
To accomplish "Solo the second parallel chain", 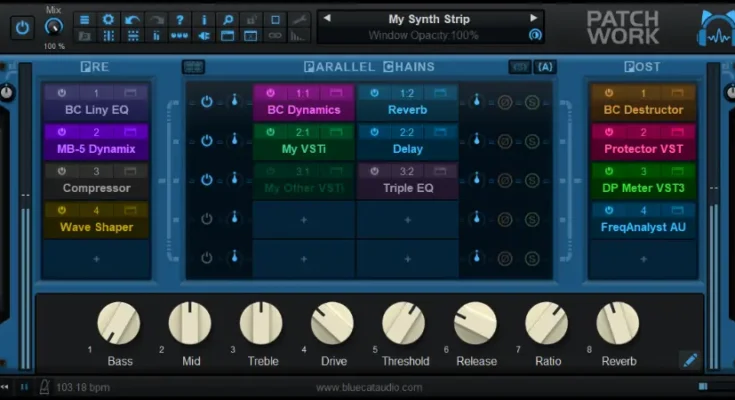I will [533, 141].
